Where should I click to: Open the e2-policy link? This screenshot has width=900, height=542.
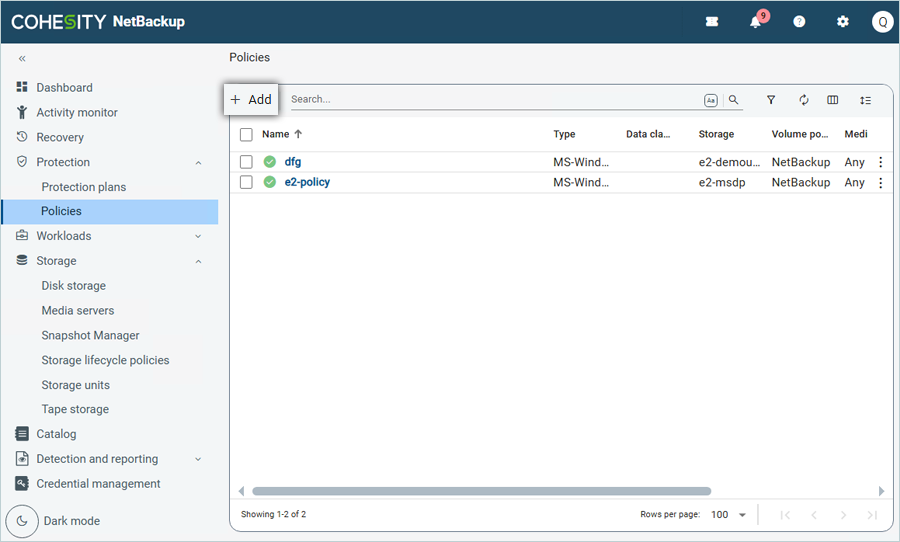tap(307, 182)
